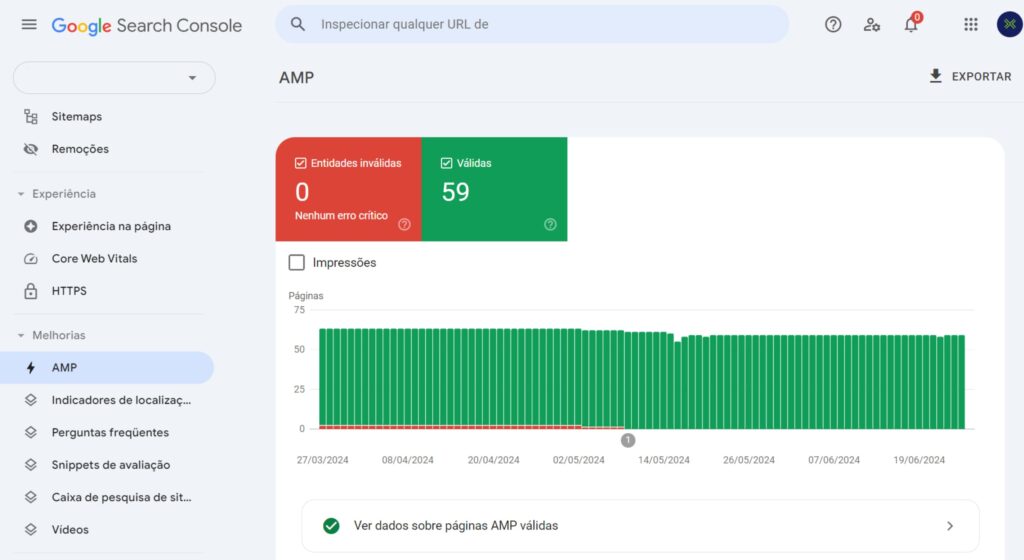Click the Indicadores de localização layers icon
The width and height of the screenshot is (1024, 560).
click(31, 400)
